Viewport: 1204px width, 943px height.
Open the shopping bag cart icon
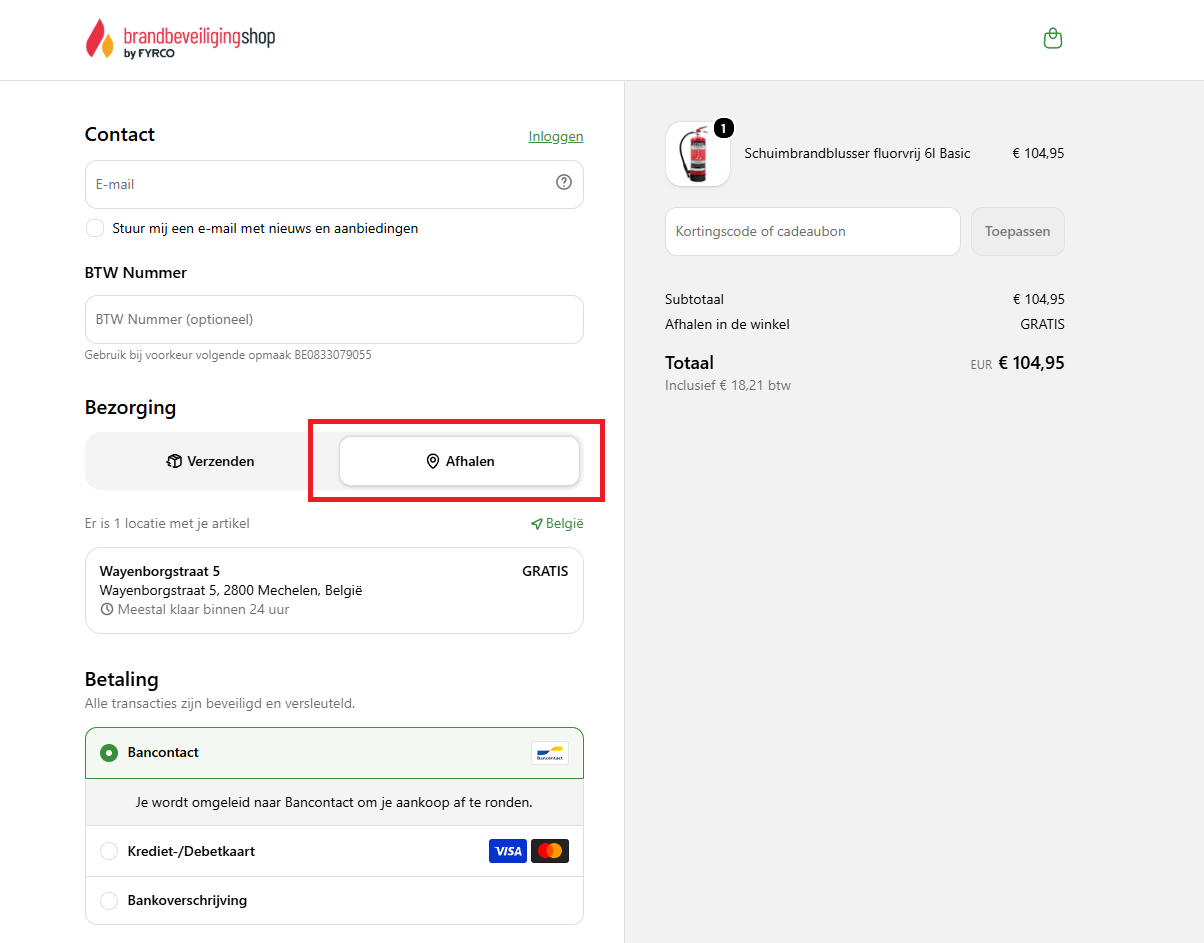1052,39
